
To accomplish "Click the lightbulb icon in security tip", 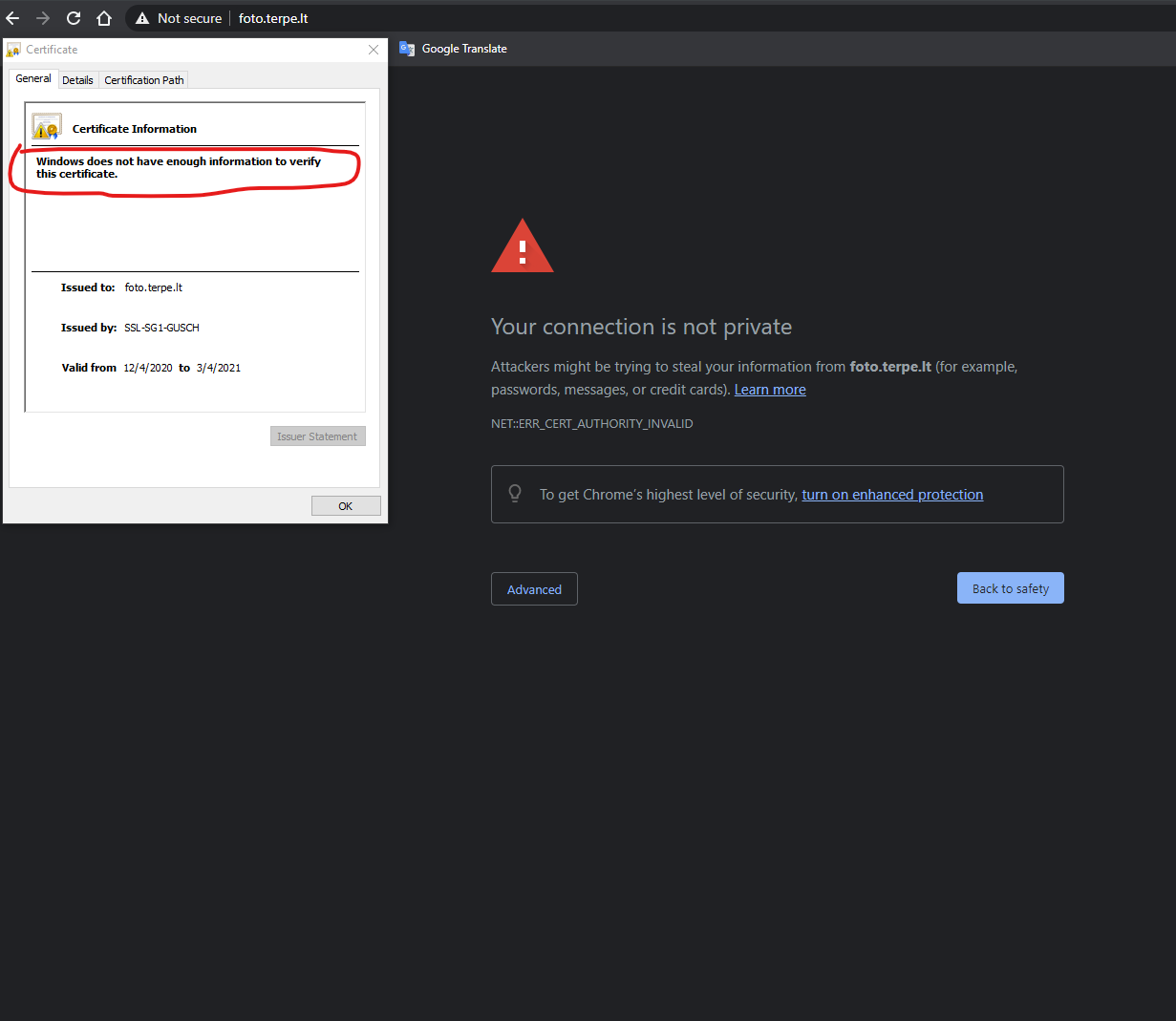I will point(515,494).
